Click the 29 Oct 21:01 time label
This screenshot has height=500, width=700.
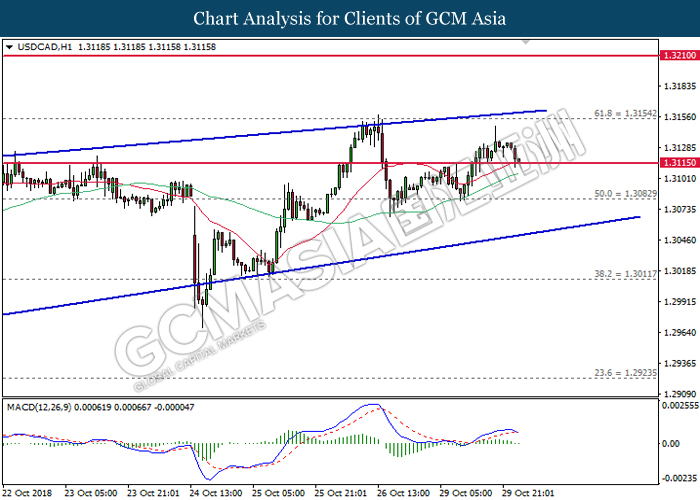tap(529, 493)
